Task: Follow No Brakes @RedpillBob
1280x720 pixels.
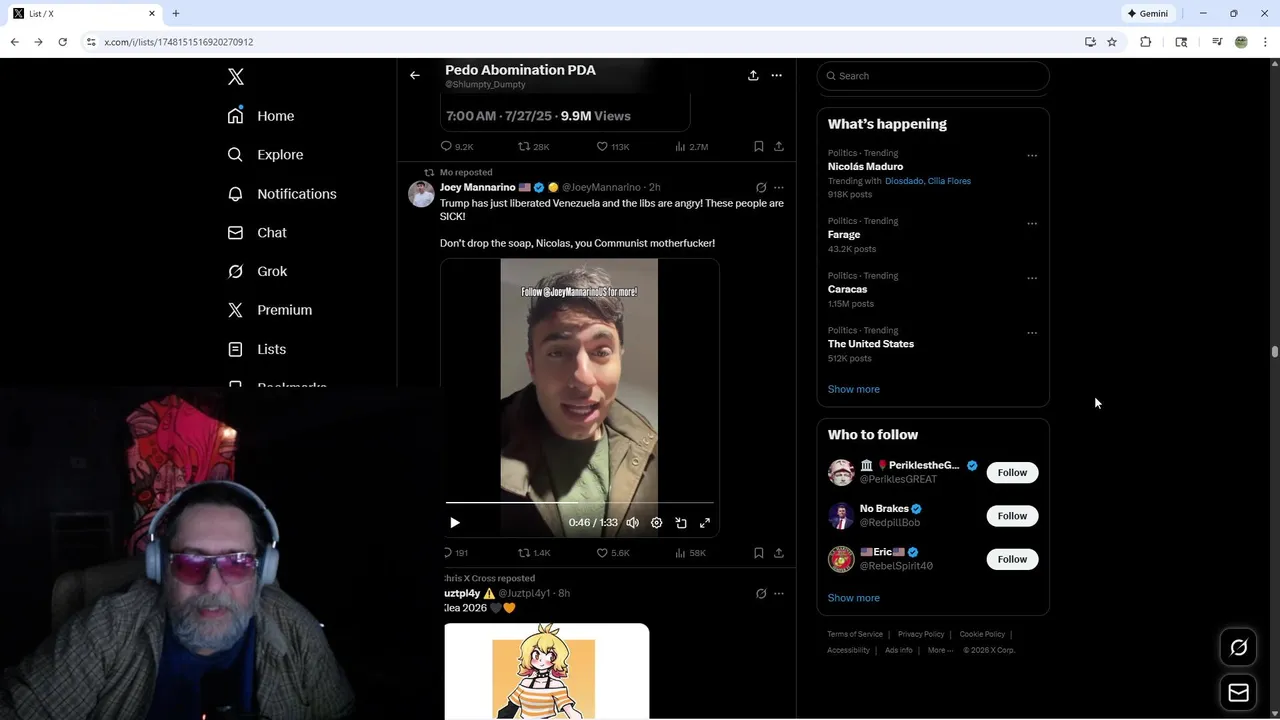Action: pyautogui.click(x=1012, y=516)
